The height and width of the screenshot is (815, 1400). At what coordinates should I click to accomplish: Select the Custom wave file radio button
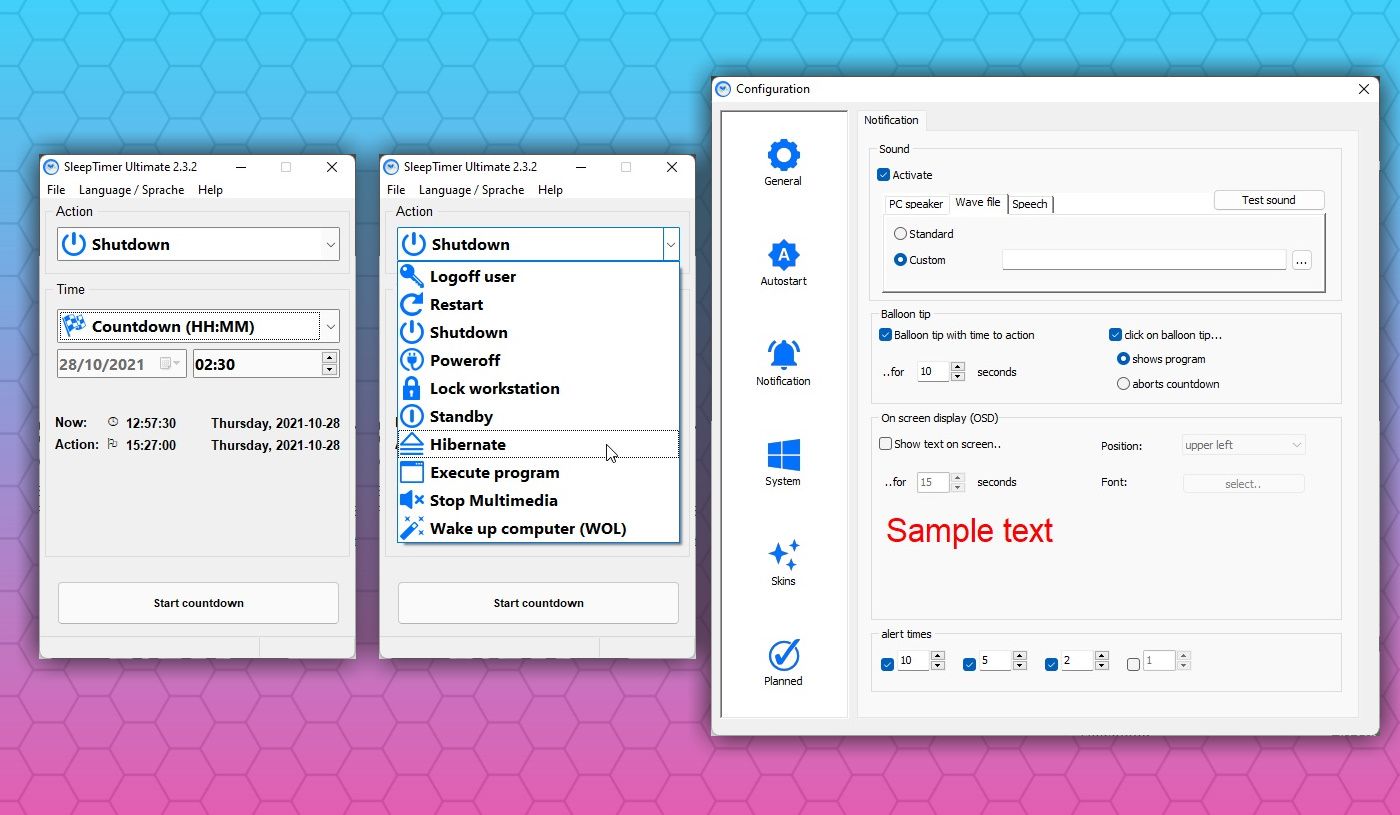(900, 260)
